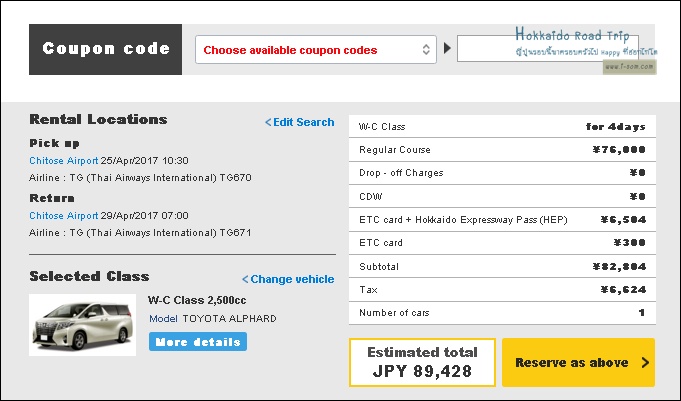This screenshot has width=681, height=401.
Task: Click the Model link label
Action: point(163,318)
